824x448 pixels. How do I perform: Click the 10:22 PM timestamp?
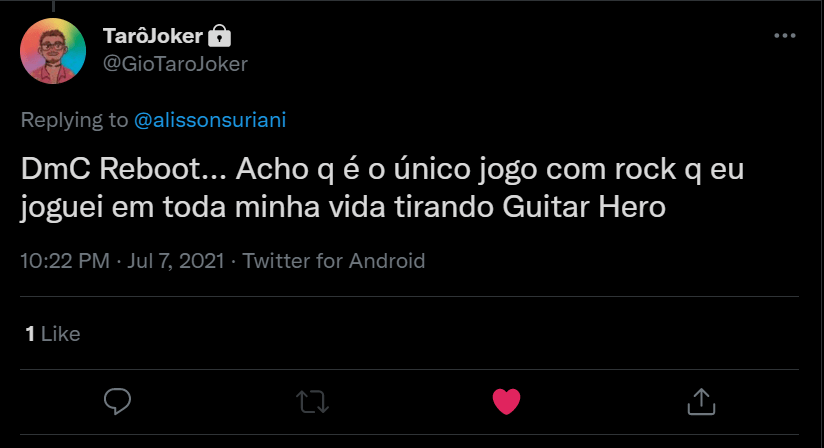(65, 261)
